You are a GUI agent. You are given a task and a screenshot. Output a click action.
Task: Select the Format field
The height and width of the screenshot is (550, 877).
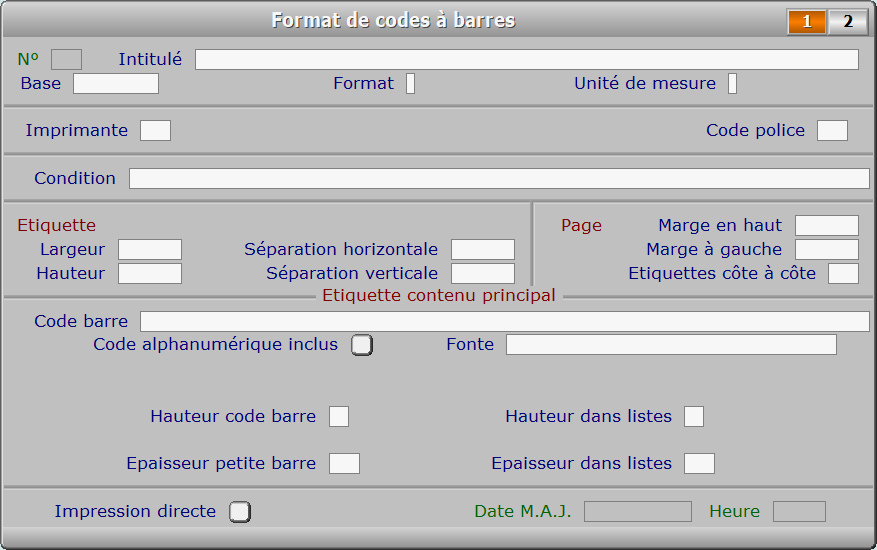tap(411, 83)
